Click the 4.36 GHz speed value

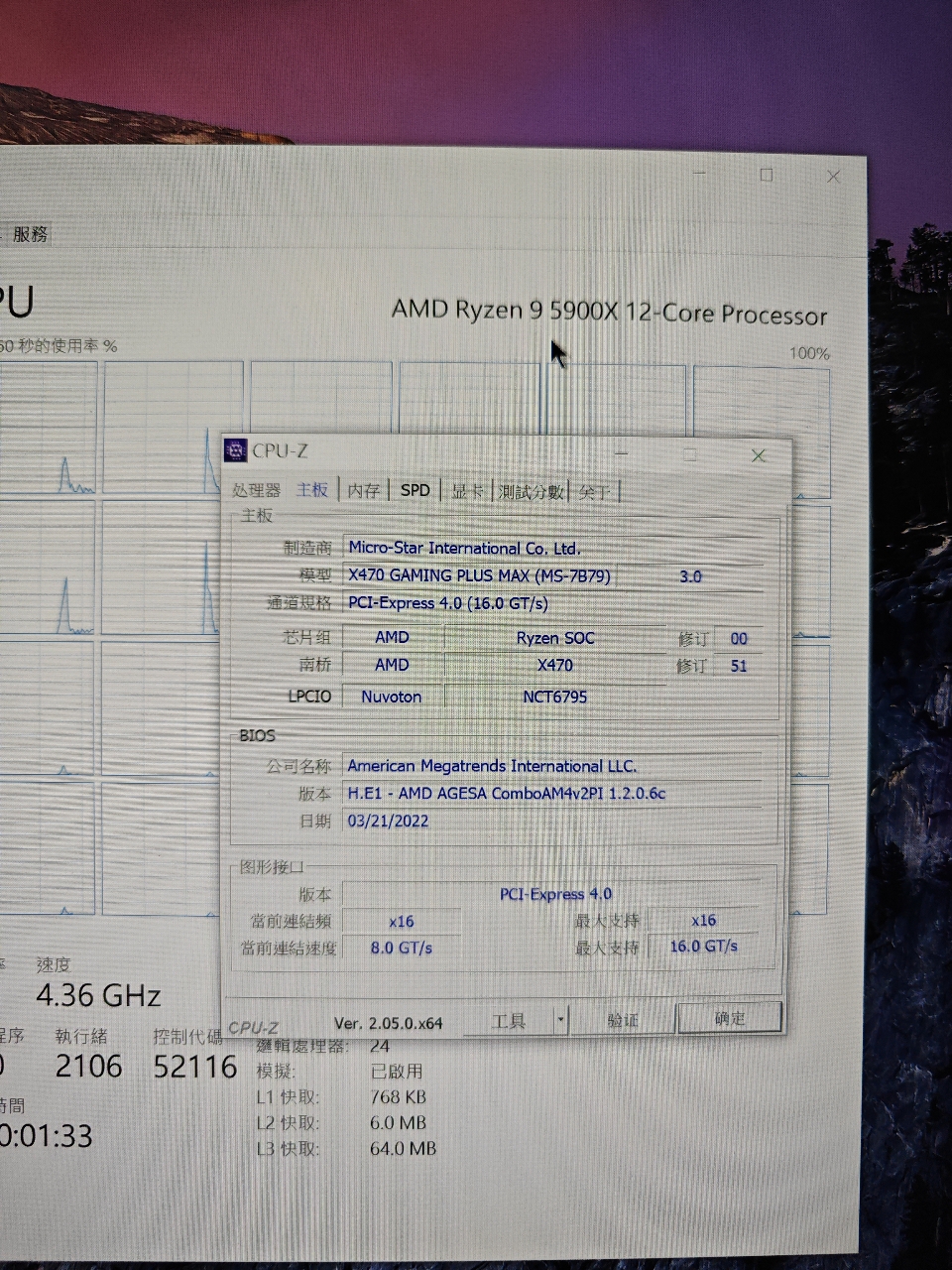point(98,995)
